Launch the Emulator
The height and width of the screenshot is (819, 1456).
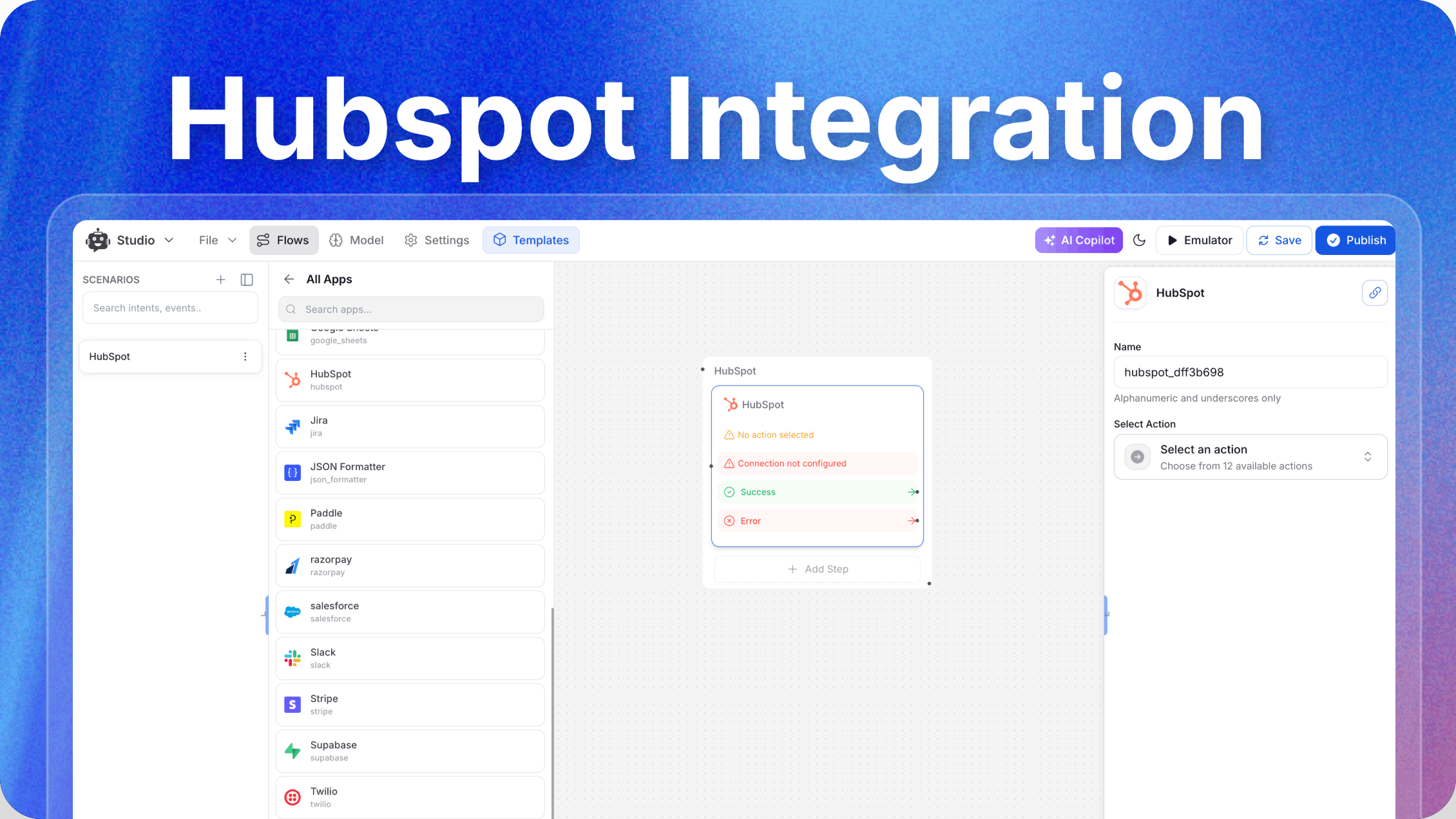(1199, 240)
